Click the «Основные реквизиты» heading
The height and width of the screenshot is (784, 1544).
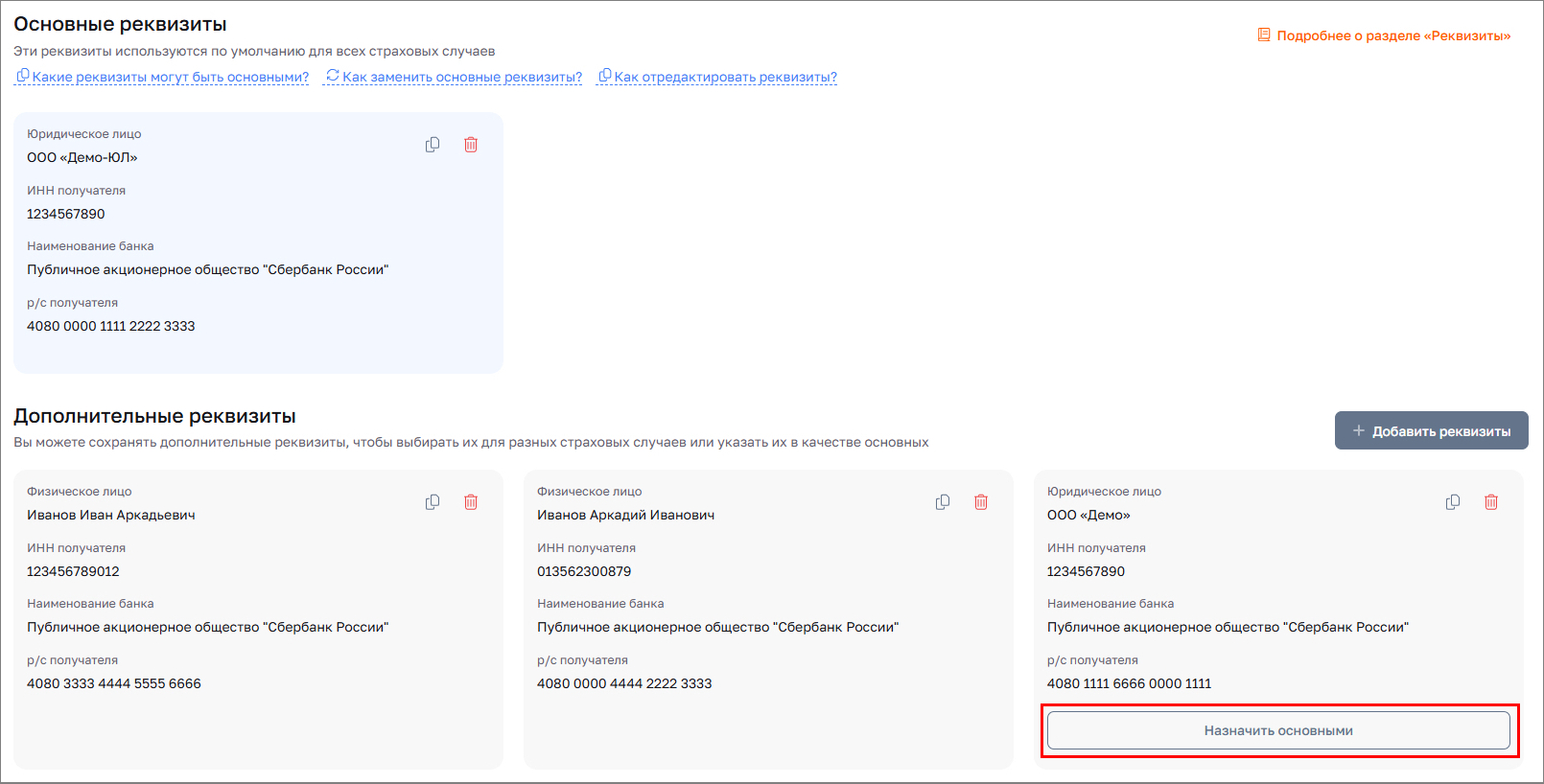120,24
